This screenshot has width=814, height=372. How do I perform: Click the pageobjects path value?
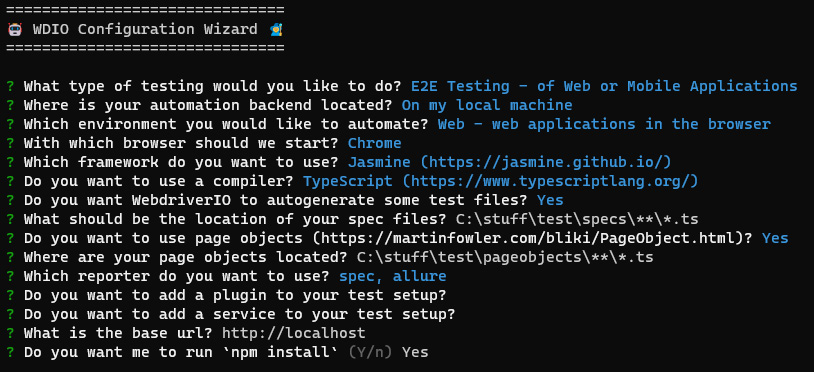[x=505, y=257]
